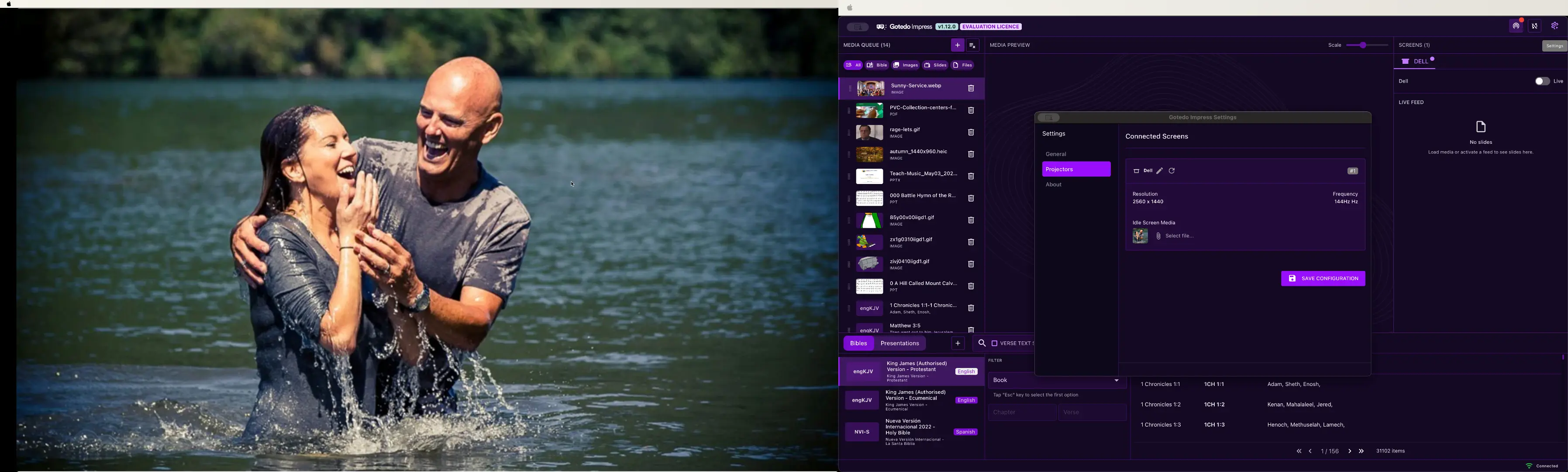Select autumn_1440x960.heic queue item
This screenshot has height=472, width=1568.
(x=911, y=155)
